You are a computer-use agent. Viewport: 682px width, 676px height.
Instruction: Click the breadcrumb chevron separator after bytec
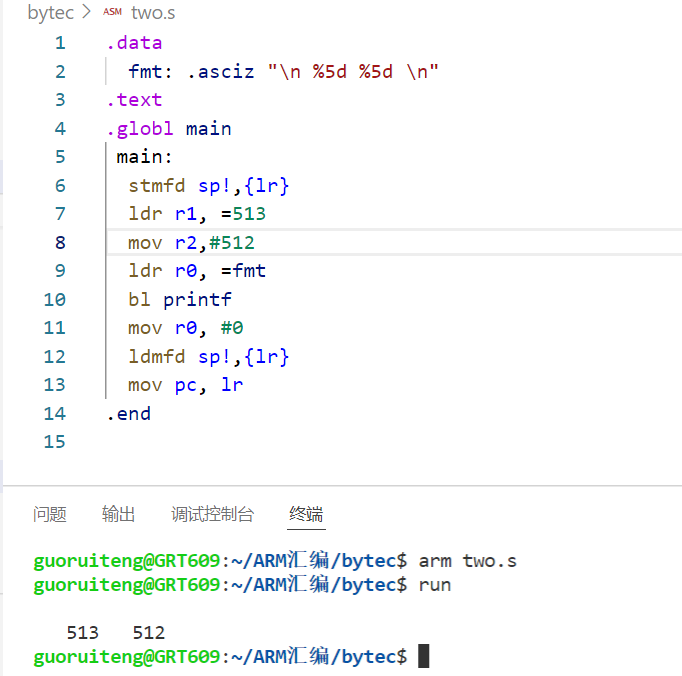pyautogui.click(x=87, y=12)
